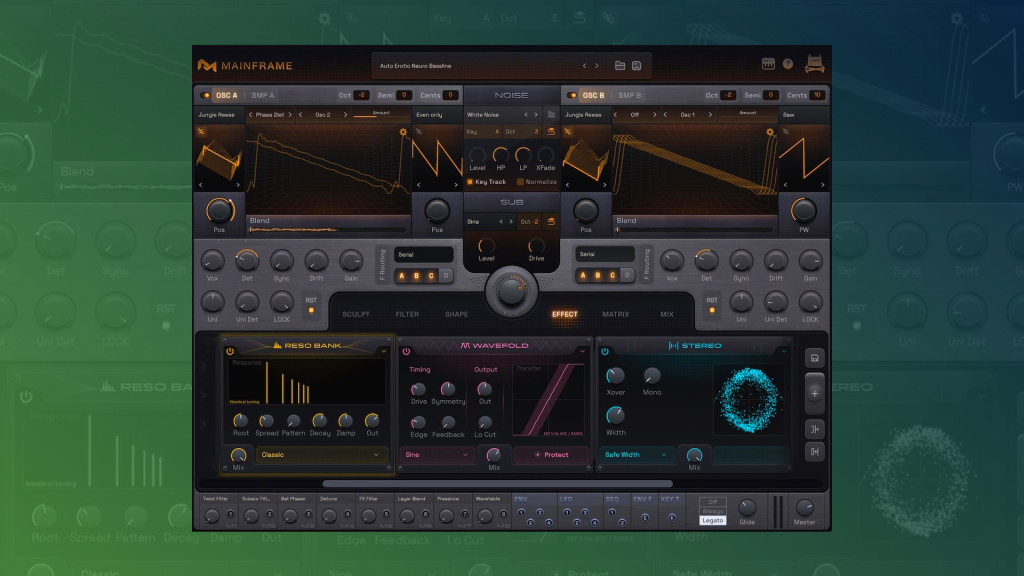This screenshot has width=1024, height=576.
Task: Open the Classic mode dropdown in Reso Bank
Action: tap(321, 455)
